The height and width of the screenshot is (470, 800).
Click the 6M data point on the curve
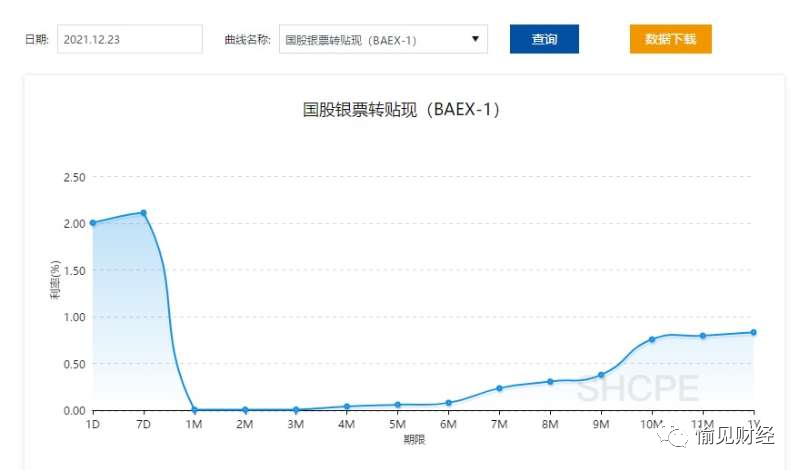click(449, 403)
